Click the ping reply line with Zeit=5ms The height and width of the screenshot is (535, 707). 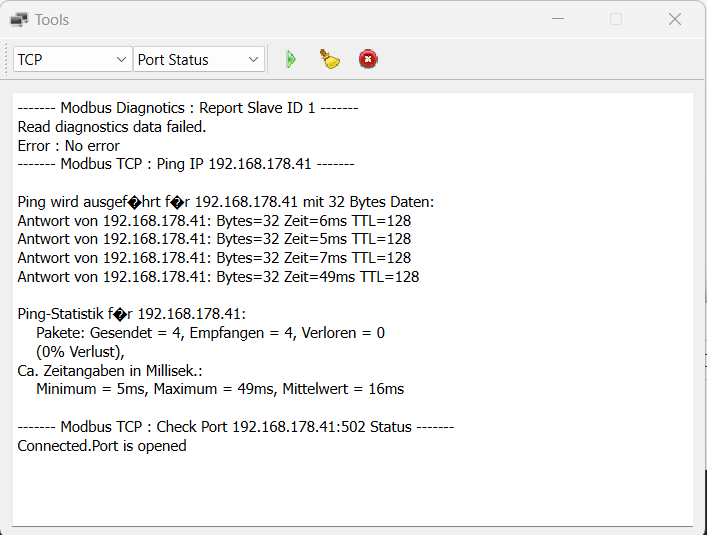tap(214, 239)
